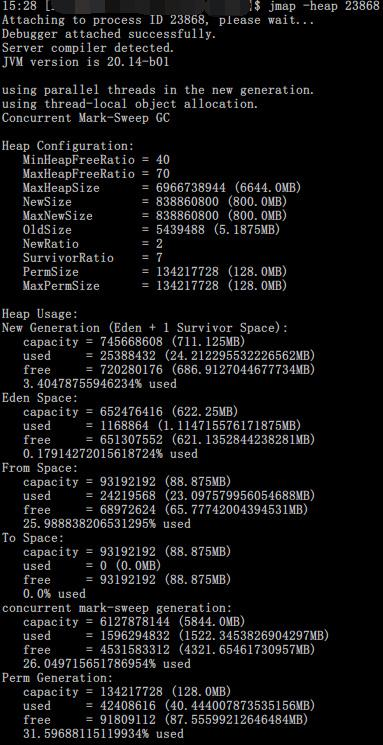This screenshot has height=745, width=383.
Task: Select the 0.0% used line
Action: 54,594
